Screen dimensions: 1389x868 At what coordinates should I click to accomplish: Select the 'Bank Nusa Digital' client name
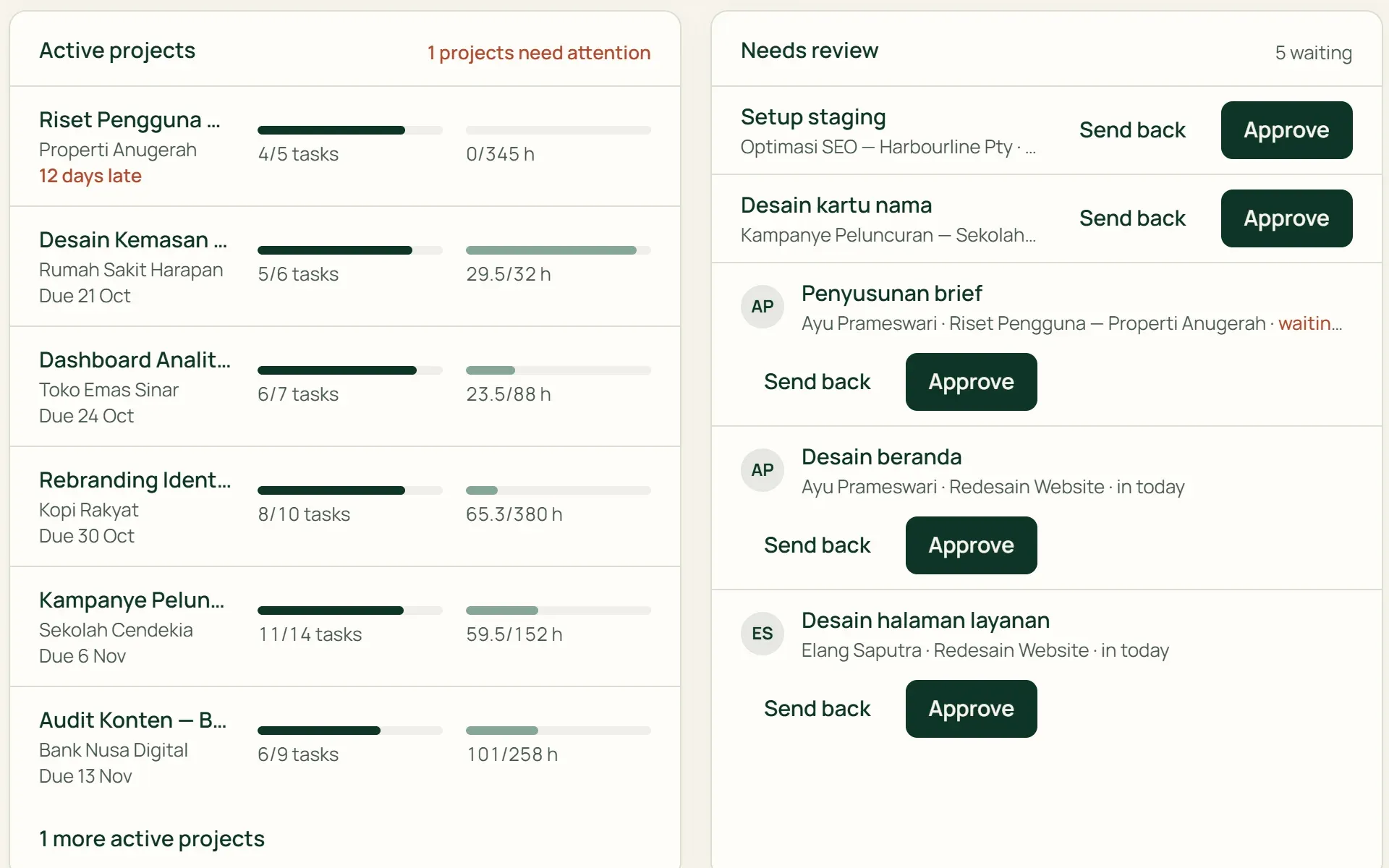point(114,750)
